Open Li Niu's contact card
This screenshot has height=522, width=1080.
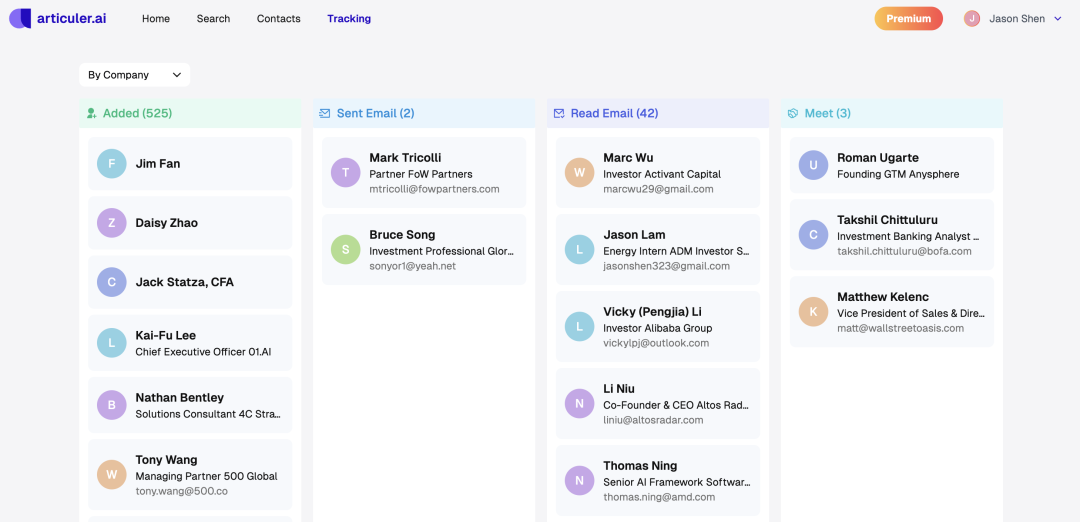(x=658, y=404)
